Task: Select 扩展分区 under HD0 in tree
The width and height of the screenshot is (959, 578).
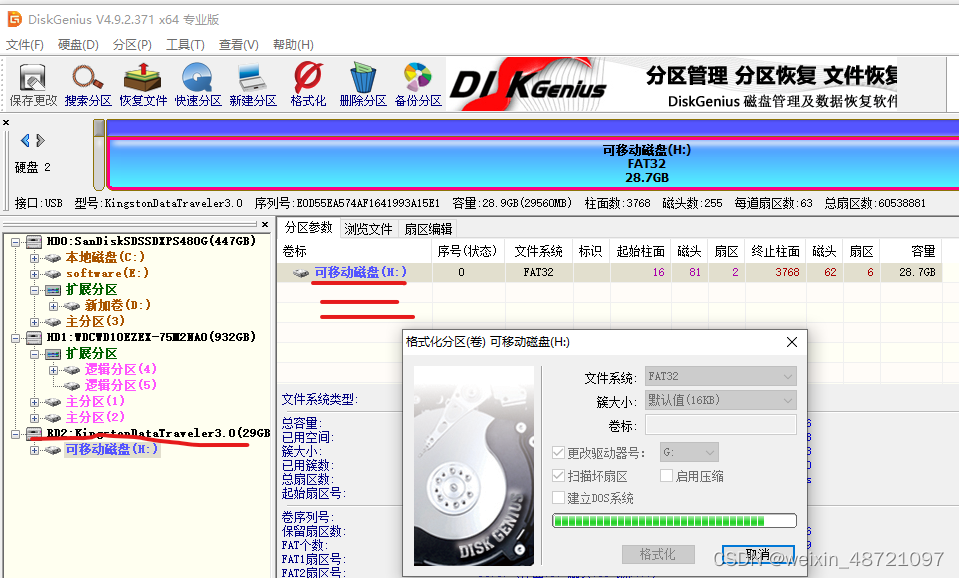Action: coord(91,290)
